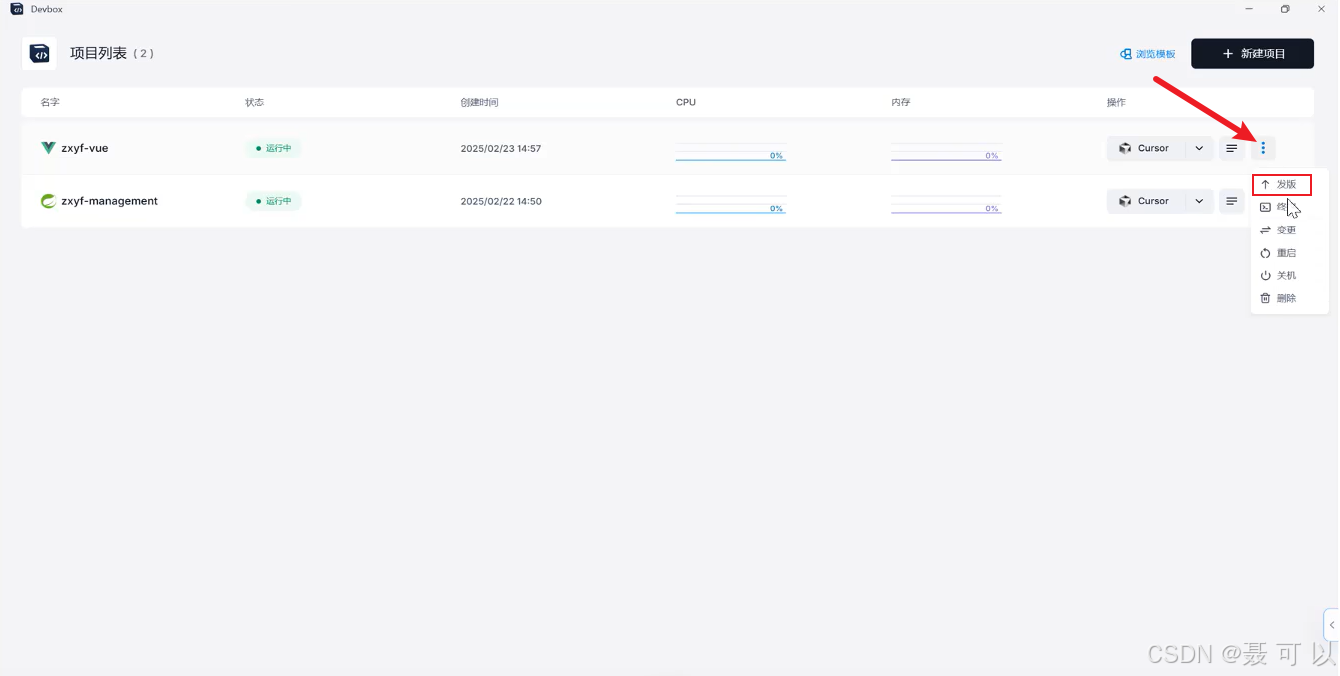Open 浏览模板 to browse templates
The image size is (1340, 676).
point(1148,54)
